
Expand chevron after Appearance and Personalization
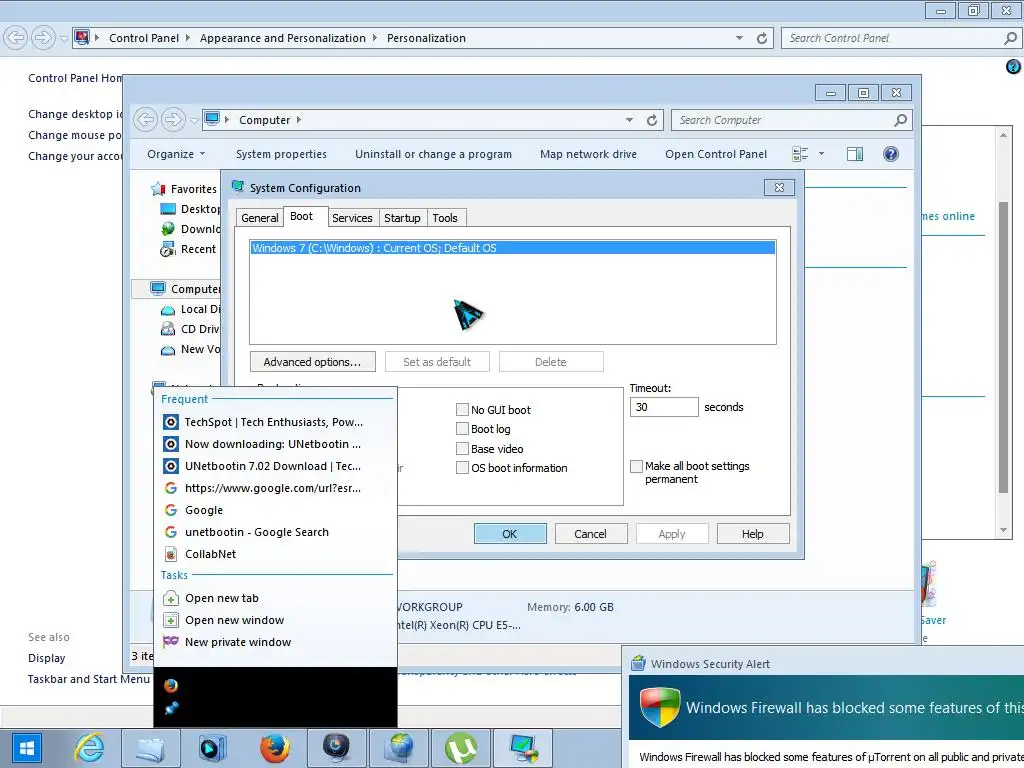click(375, 38)
